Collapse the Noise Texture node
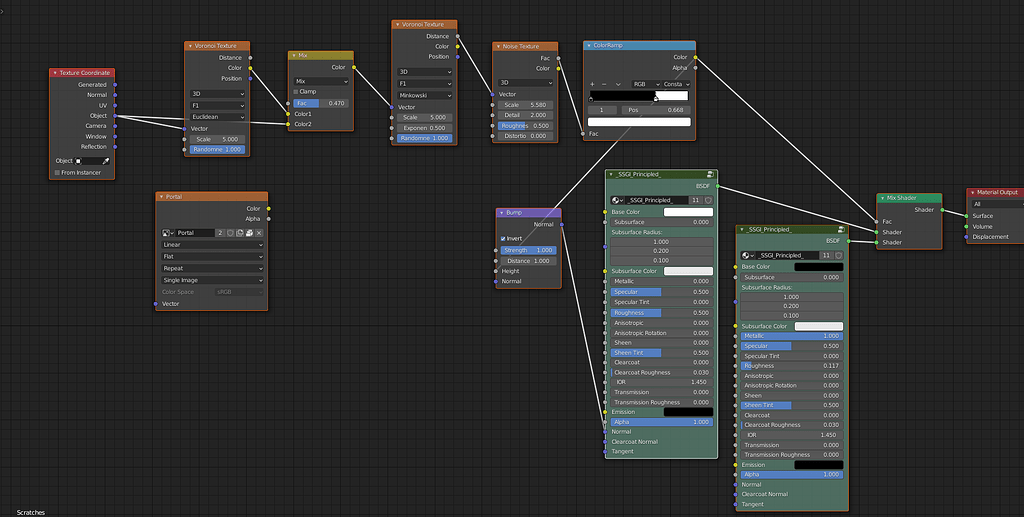 [498, 47]
